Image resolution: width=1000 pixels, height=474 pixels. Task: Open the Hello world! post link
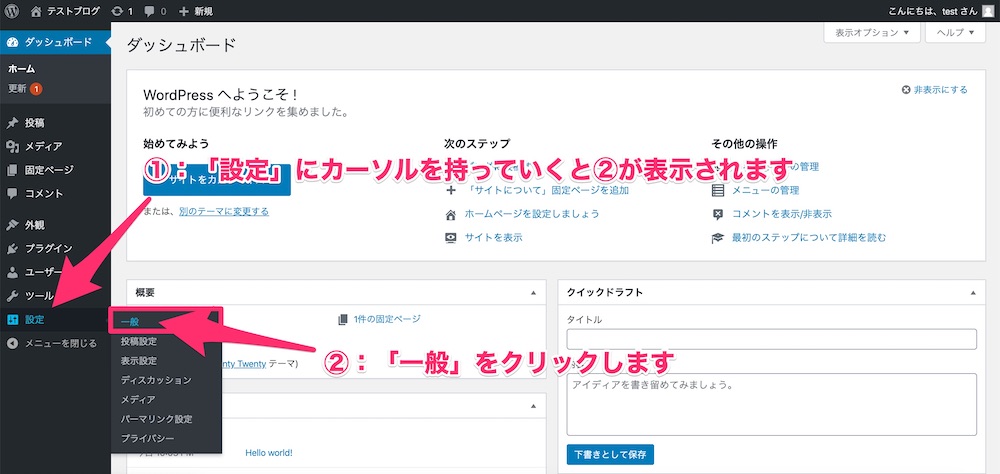coord(268,453)
